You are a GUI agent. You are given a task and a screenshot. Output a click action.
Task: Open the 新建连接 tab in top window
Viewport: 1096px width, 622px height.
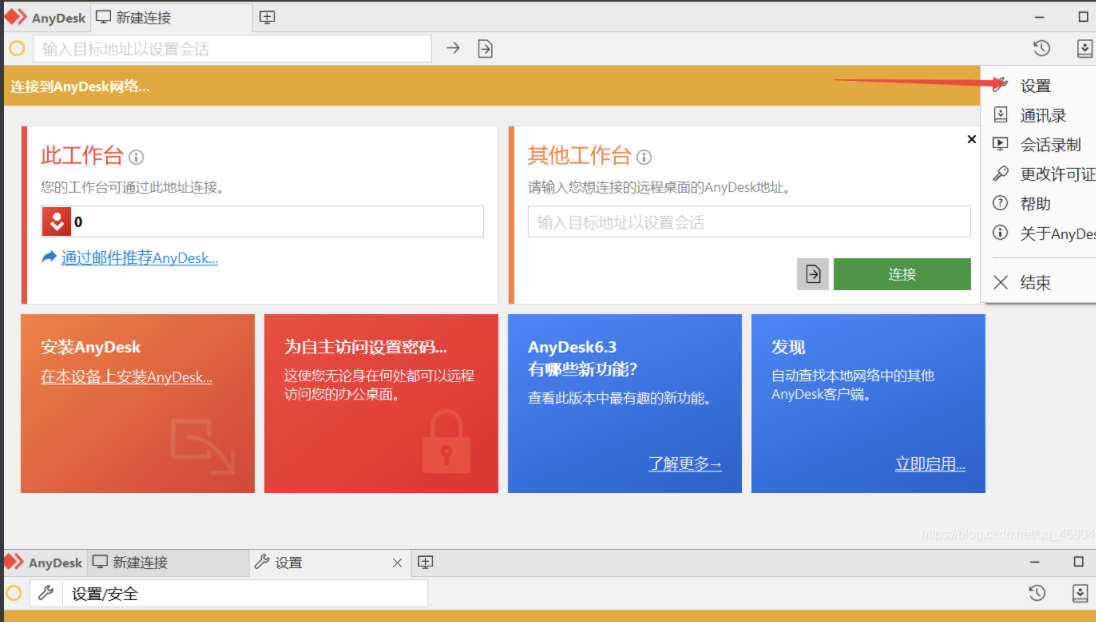(x=172, y=17)
